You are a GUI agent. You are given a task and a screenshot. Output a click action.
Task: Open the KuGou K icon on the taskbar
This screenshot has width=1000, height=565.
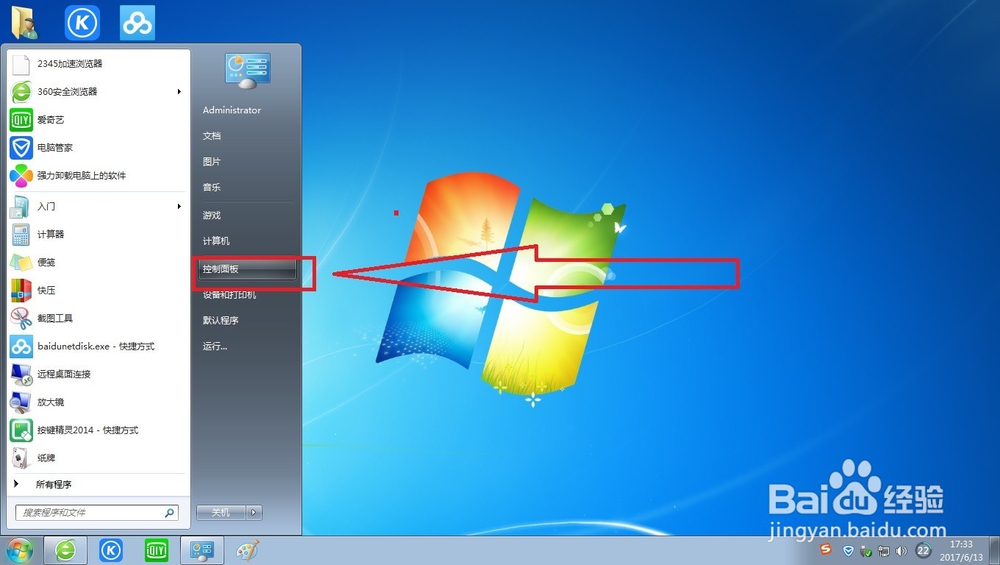[111, 550]
